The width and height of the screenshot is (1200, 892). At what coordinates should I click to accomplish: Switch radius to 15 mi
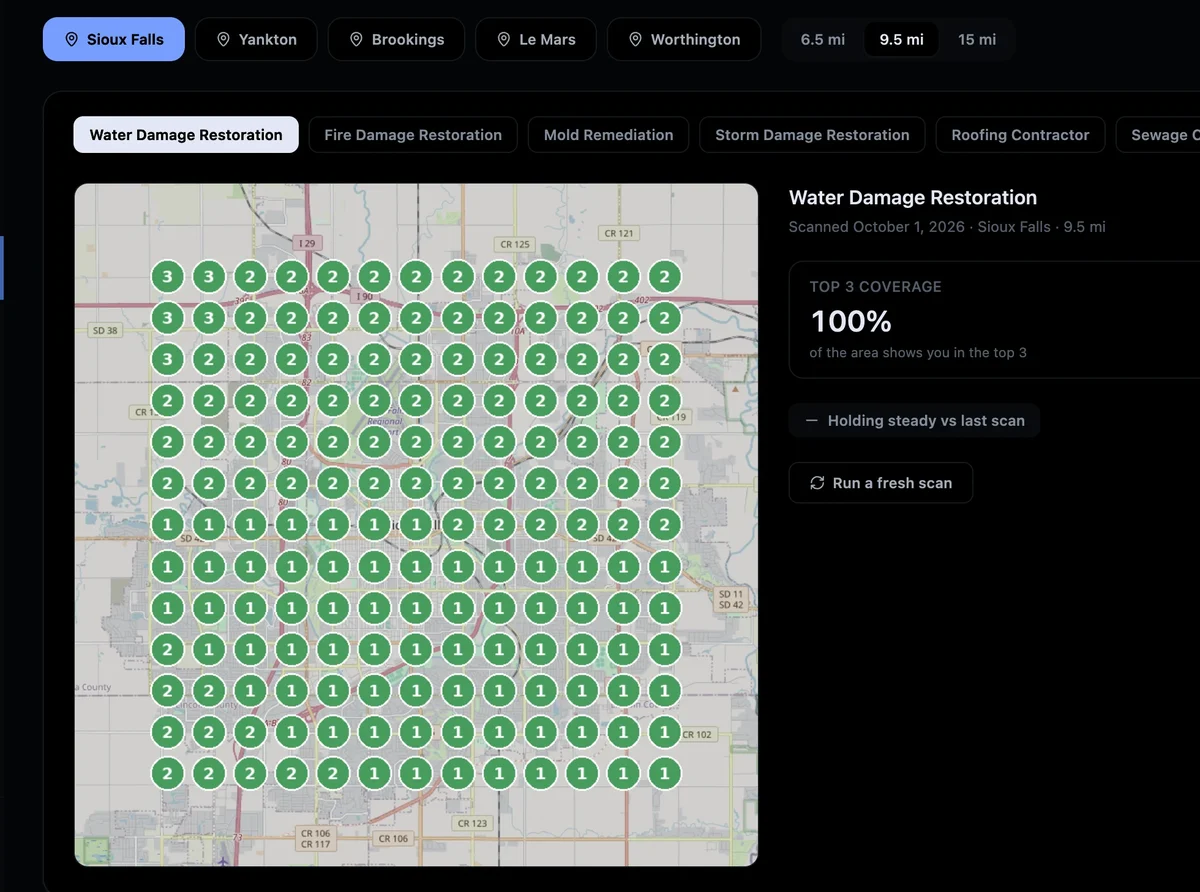click(x=977, y=39)
